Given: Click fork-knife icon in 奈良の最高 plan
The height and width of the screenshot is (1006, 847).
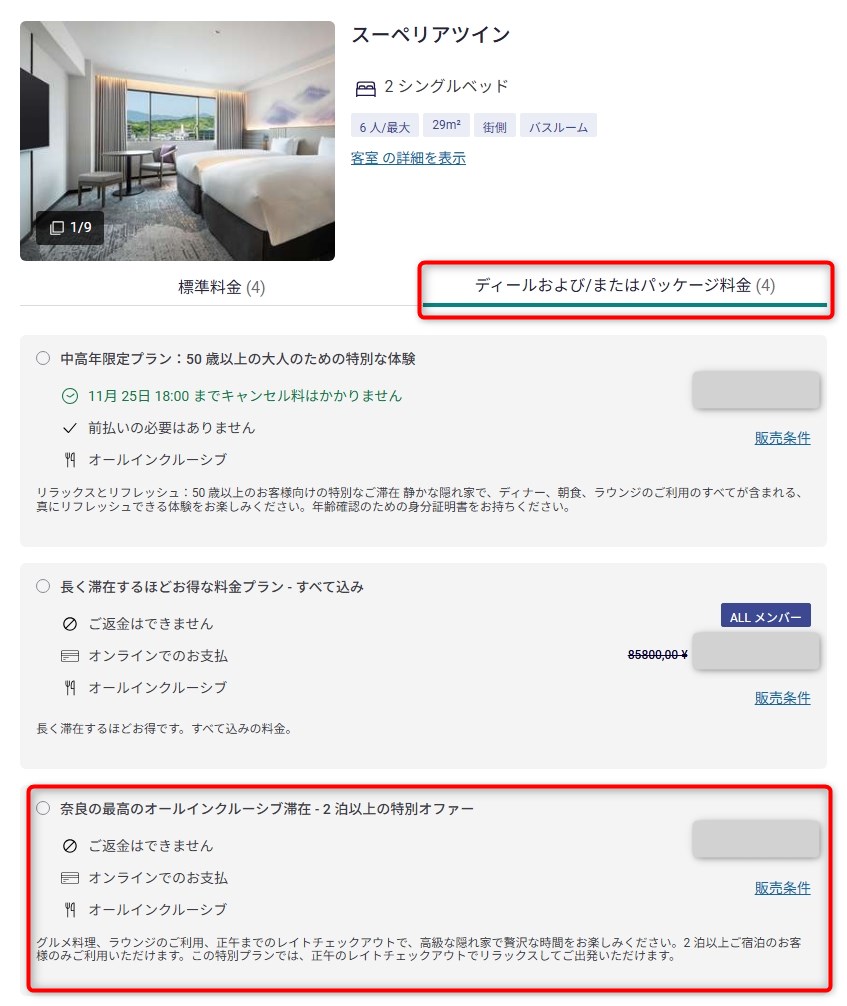Looking at the screenshot, I should pyautogui.click(x=70, y=909).
